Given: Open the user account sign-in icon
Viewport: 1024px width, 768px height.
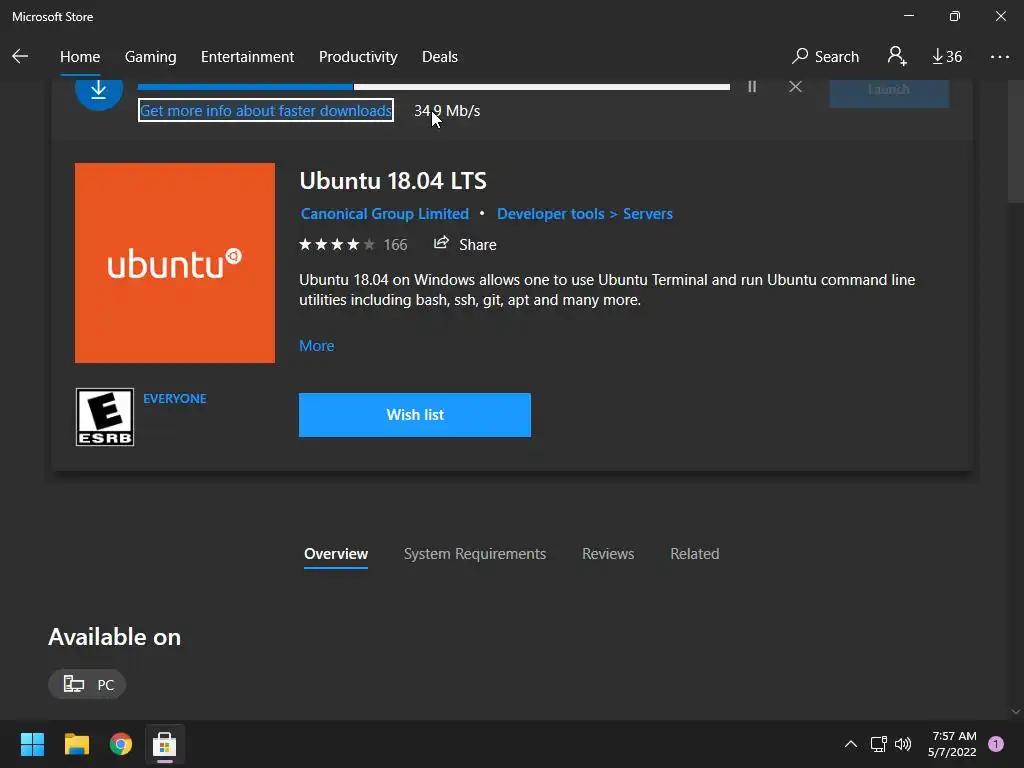Looking at the screenshot, I should (897, 56).
